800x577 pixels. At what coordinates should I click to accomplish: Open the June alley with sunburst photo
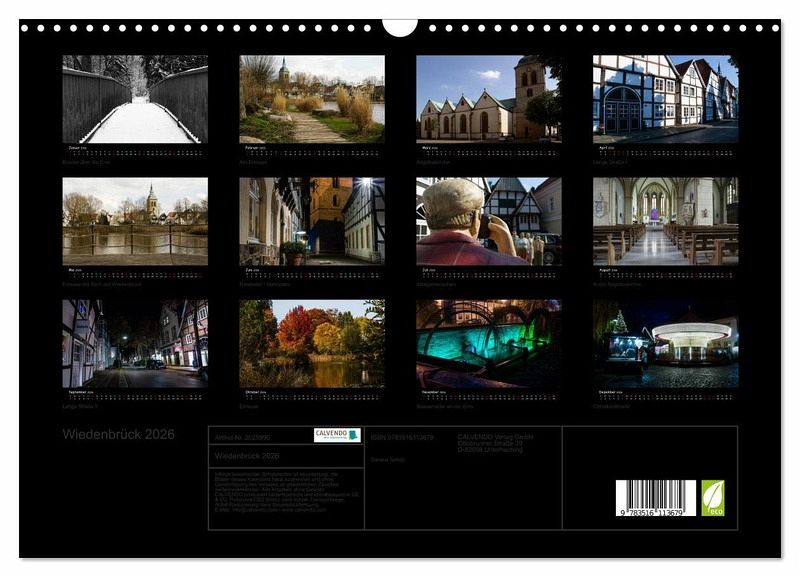click(312, 221)
